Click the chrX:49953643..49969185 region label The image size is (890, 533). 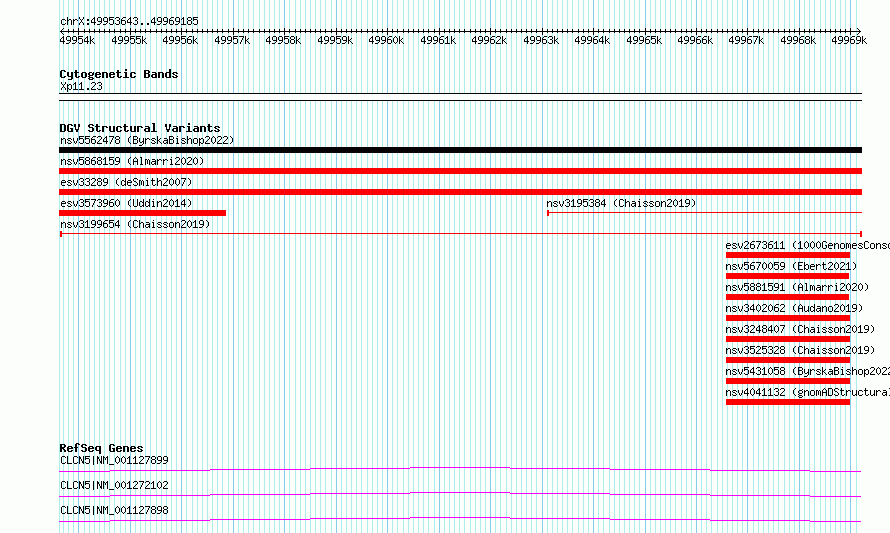129,21
